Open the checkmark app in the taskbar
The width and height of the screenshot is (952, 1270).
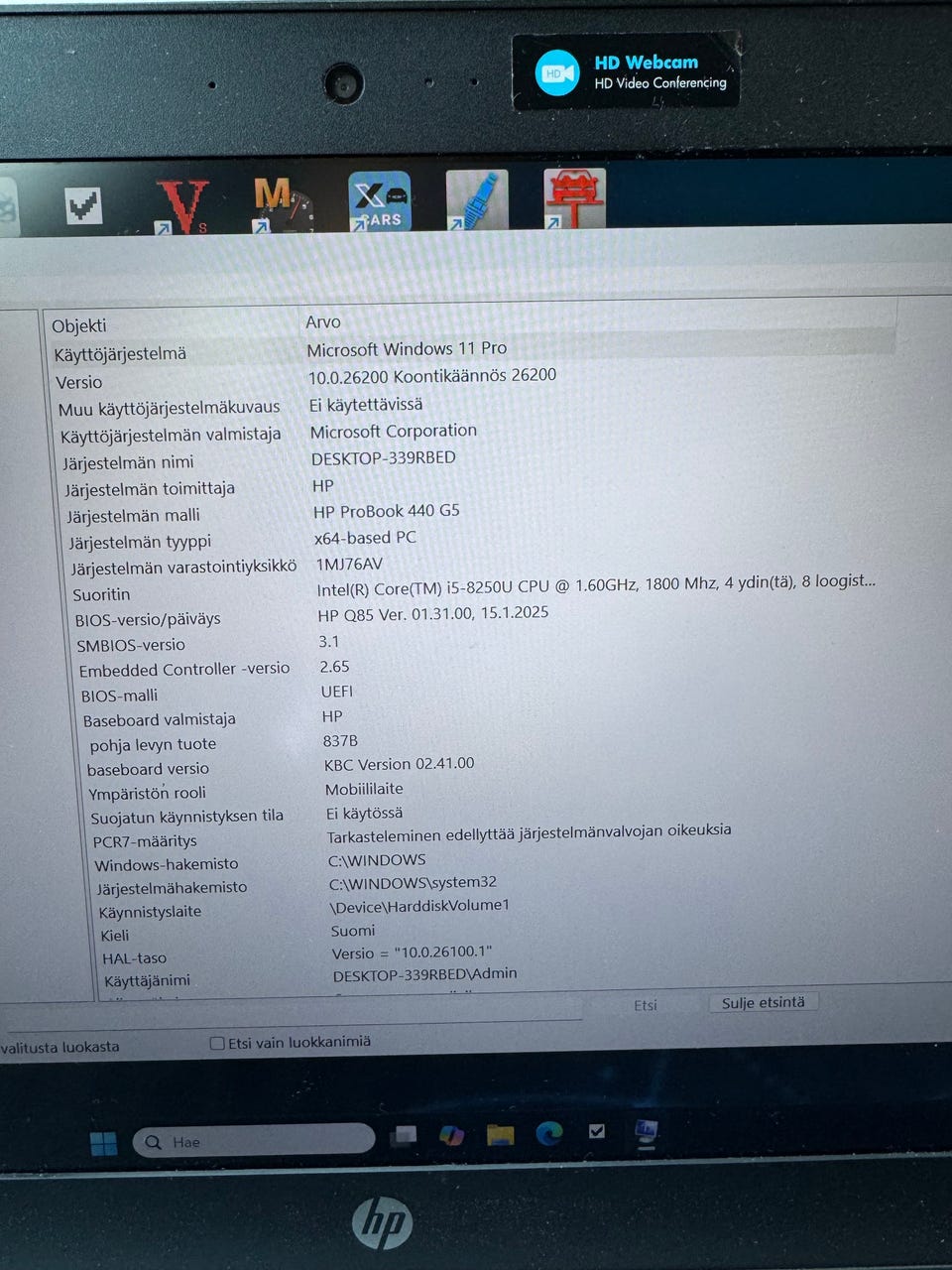597,1131
